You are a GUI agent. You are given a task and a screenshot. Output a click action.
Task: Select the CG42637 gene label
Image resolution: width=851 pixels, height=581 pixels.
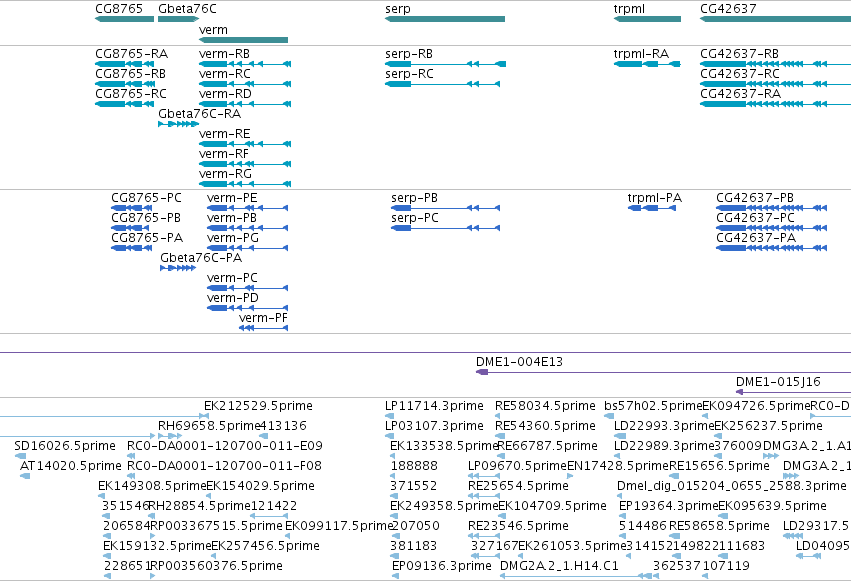click(728, 9)
